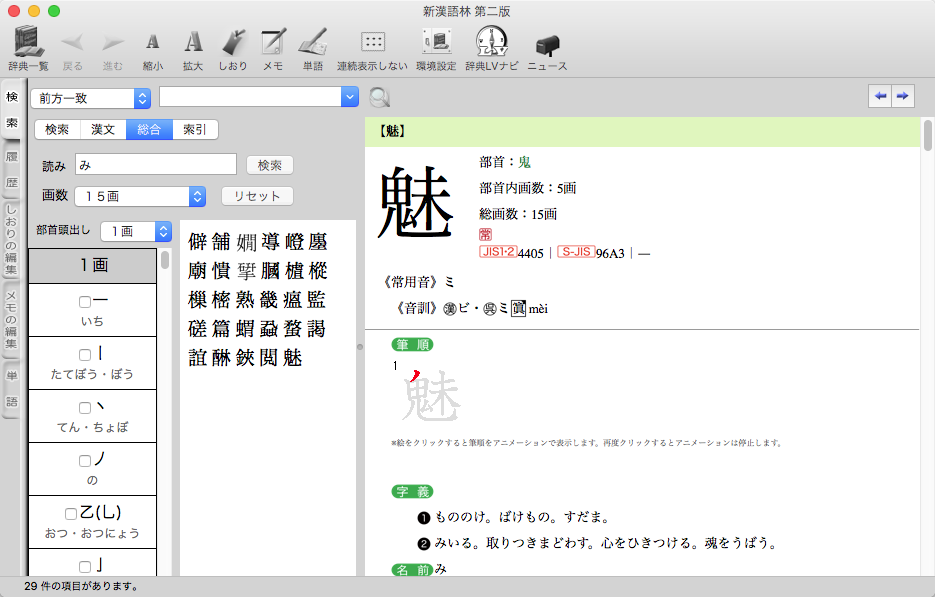Open the 部首頭出し 1画 dropdown
Viewport: 935px width, 597px height.
136,231
